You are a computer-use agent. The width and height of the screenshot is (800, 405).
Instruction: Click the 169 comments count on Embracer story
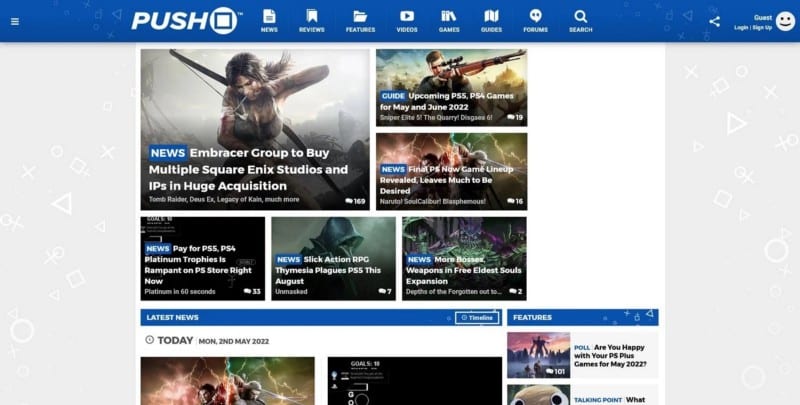coord(355,201)
